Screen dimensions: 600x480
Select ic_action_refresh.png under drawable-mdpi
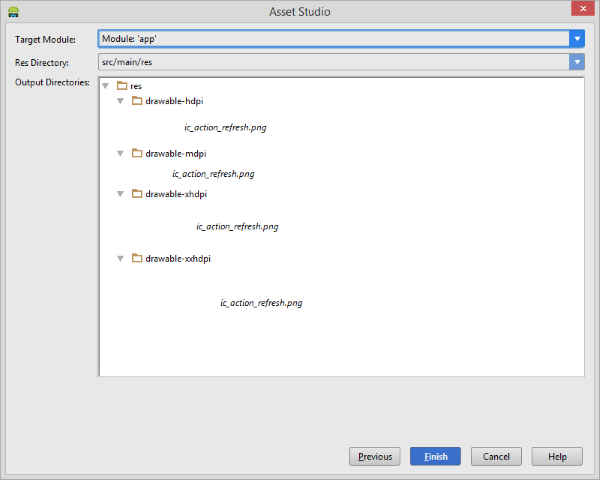(x=213, y=174)
